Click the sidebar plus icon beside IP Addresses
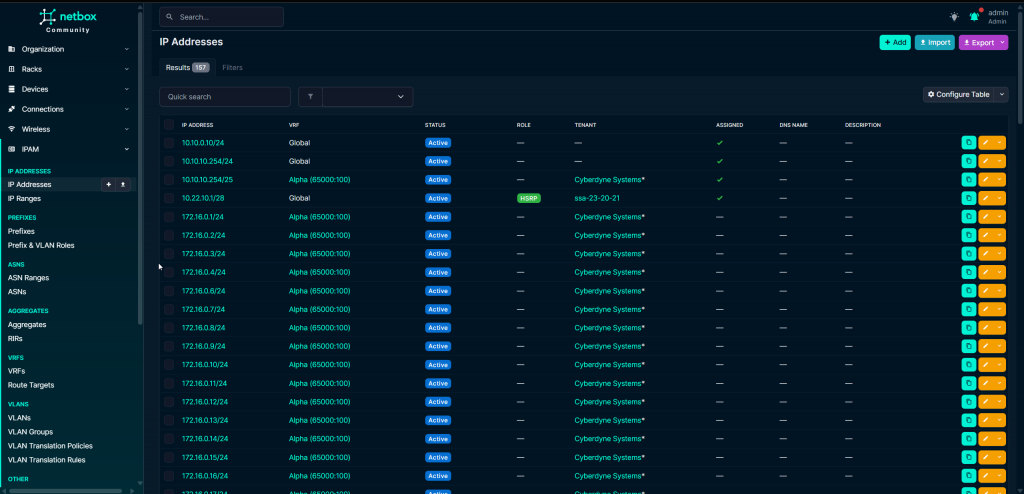This screenshot has height=494, width=1024. [x=108, y=185]
